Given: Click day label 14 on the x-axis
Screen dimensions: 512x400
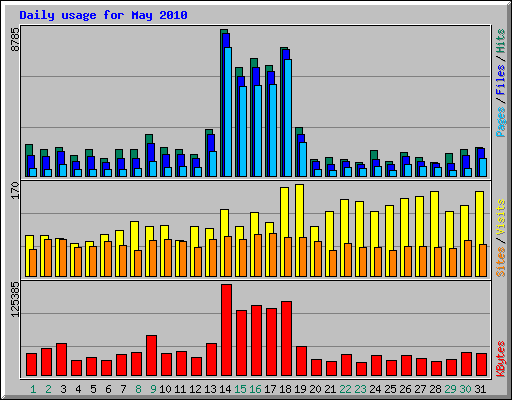Looking at the screenshot, I should coord(225,389).
